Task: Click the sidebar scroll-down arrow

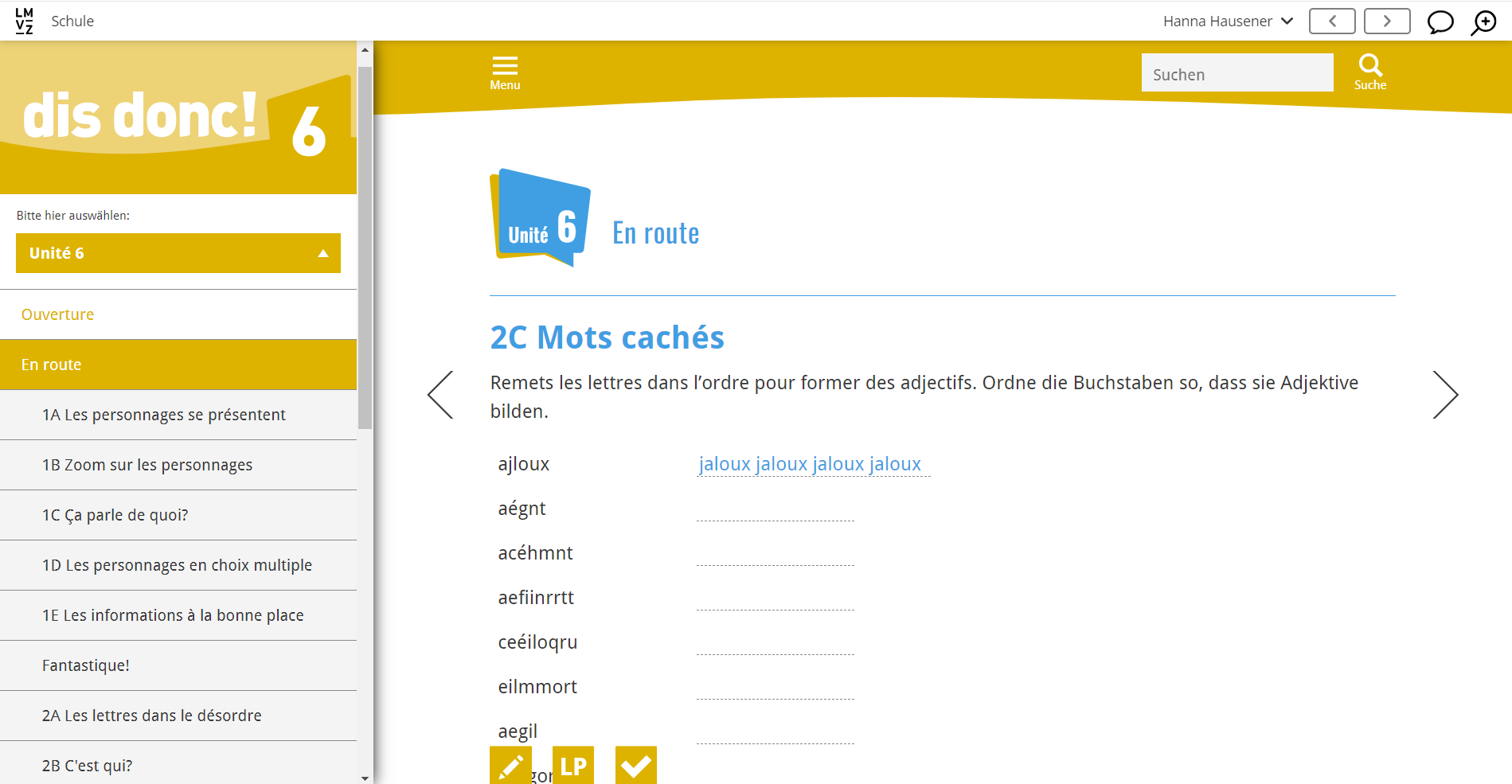Action: [x=365, y=778]
